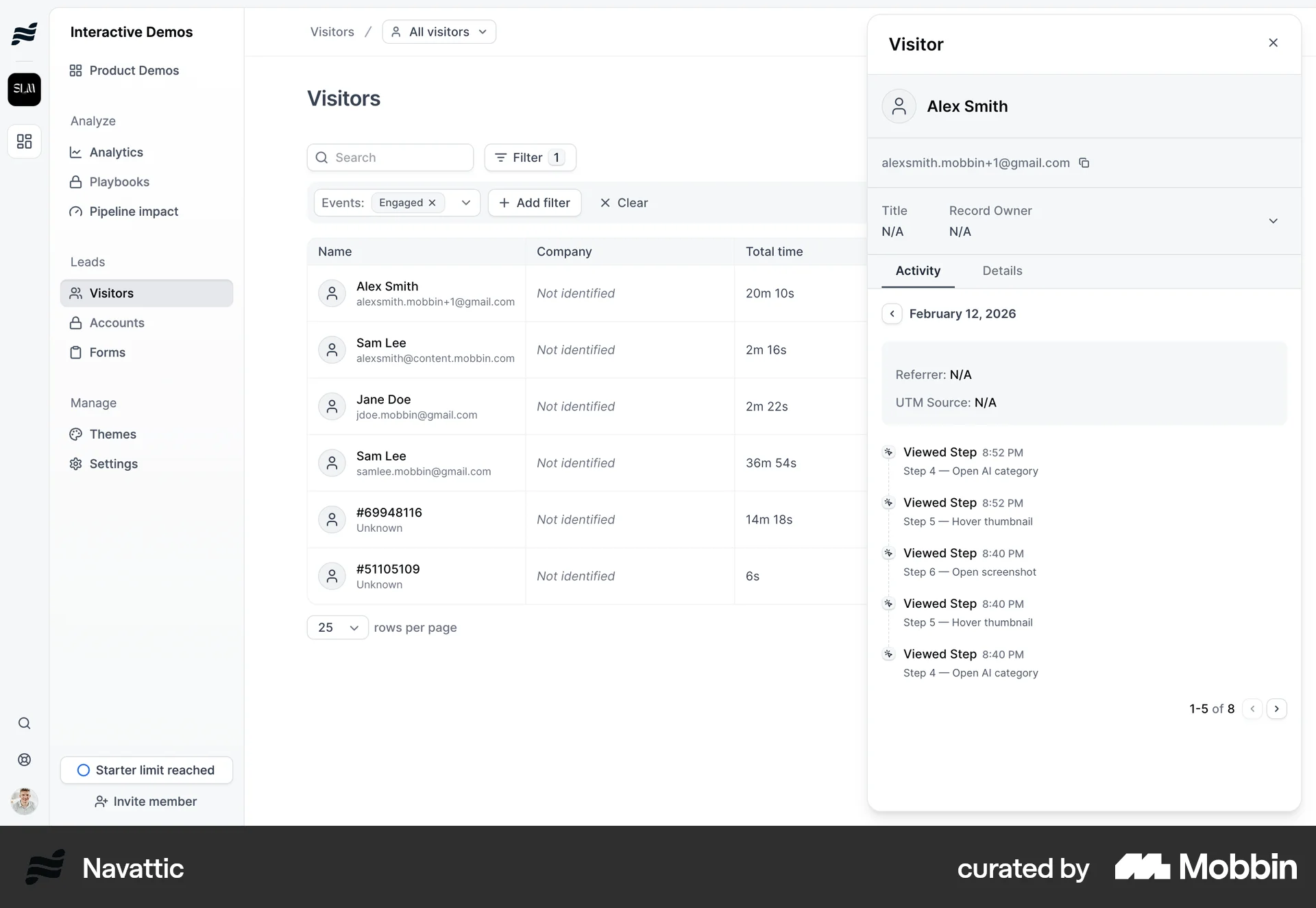Click the search icon at sidebar bottom
The width and height of the screenshot is (1316, 908).
coord(24,723)
